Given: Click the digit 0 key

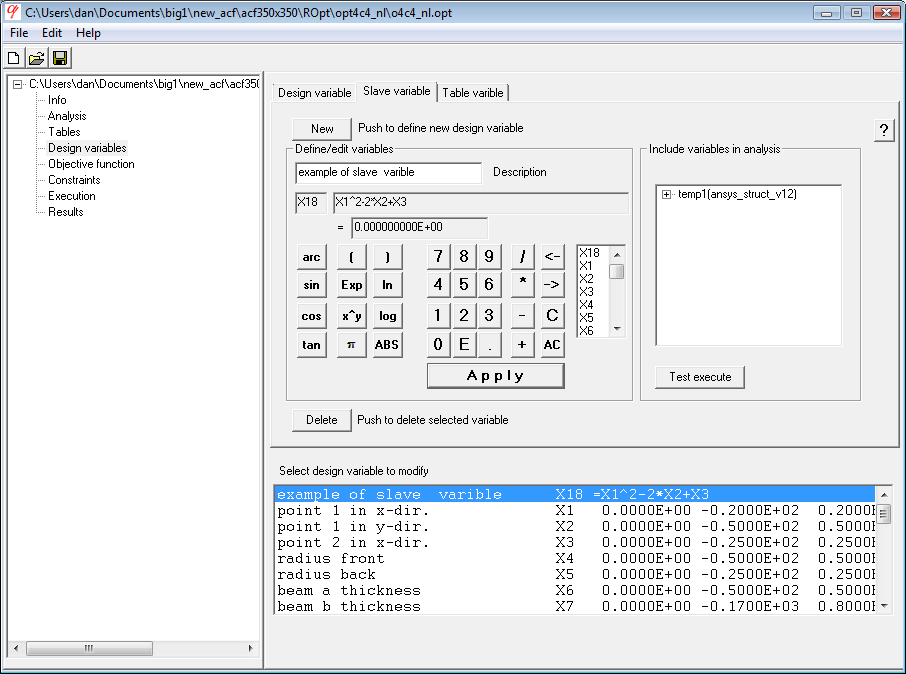Looking at the screenshot, I should (x=438, y=345).
